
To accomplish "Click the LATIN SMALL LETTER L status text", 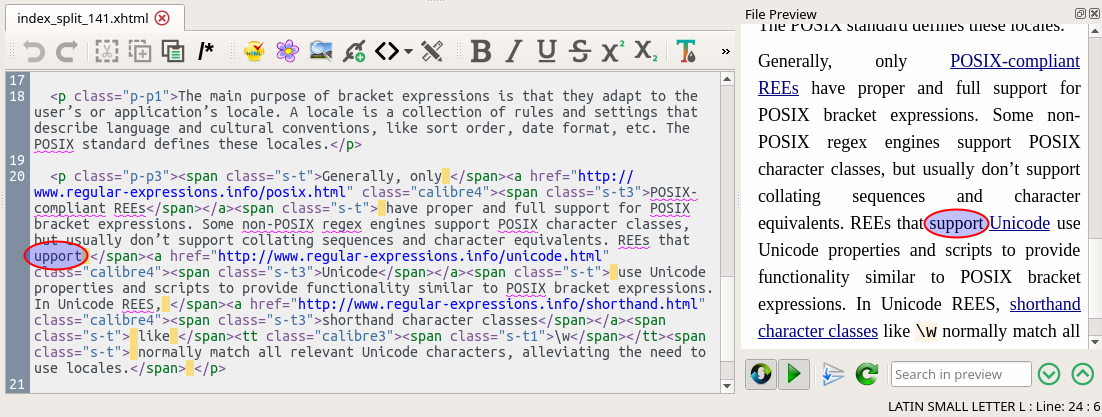I will tap(959, 406).
